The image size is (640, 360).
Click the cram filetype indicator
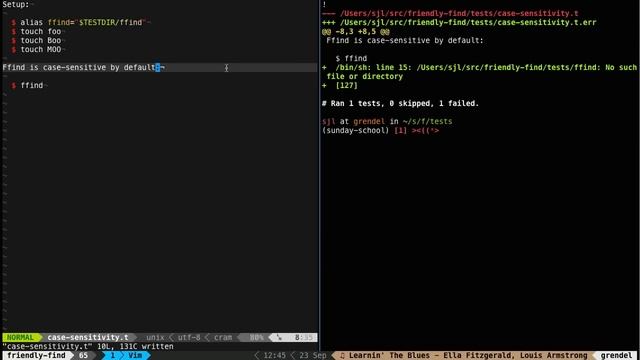pos(223,338)
